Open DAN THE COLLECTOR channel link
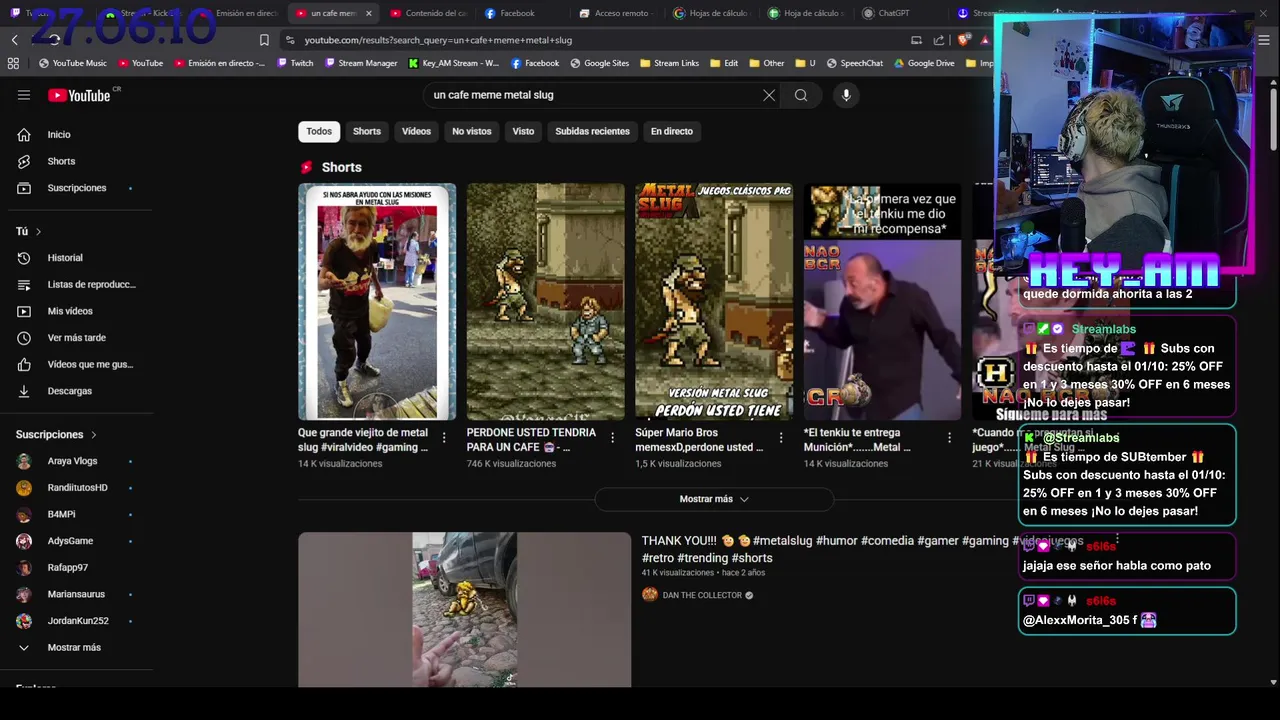Screen dimensions: 1280x720 702,595
